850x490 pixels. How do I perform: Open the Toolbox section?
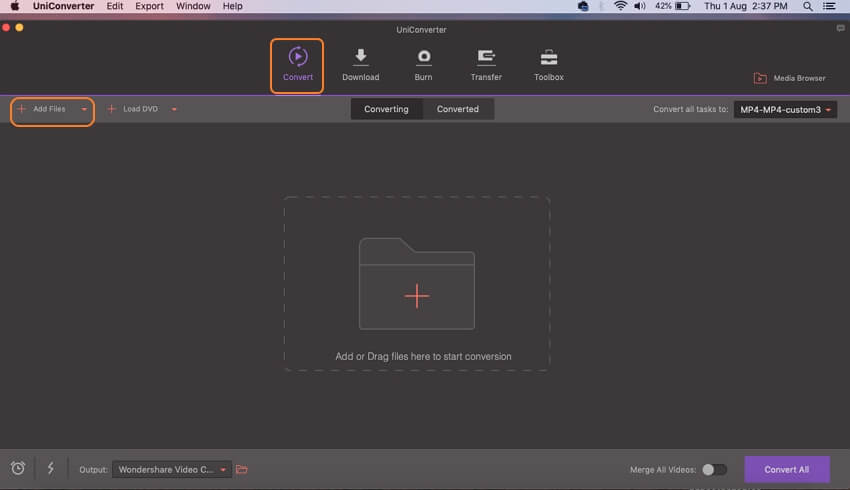coord(549,65)
